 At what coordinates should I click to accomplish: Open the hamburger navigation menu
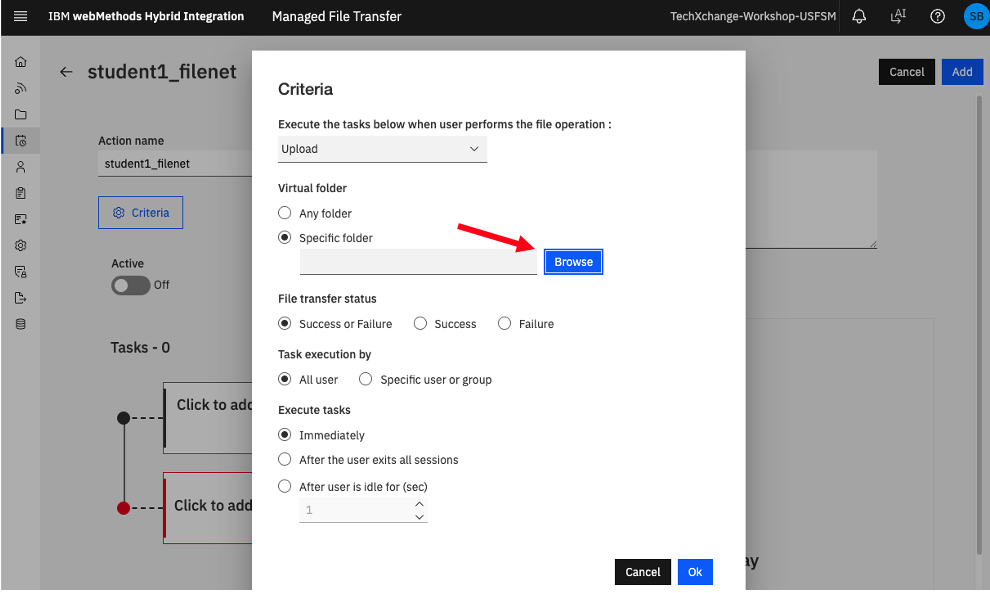click(x=20, y=16)
